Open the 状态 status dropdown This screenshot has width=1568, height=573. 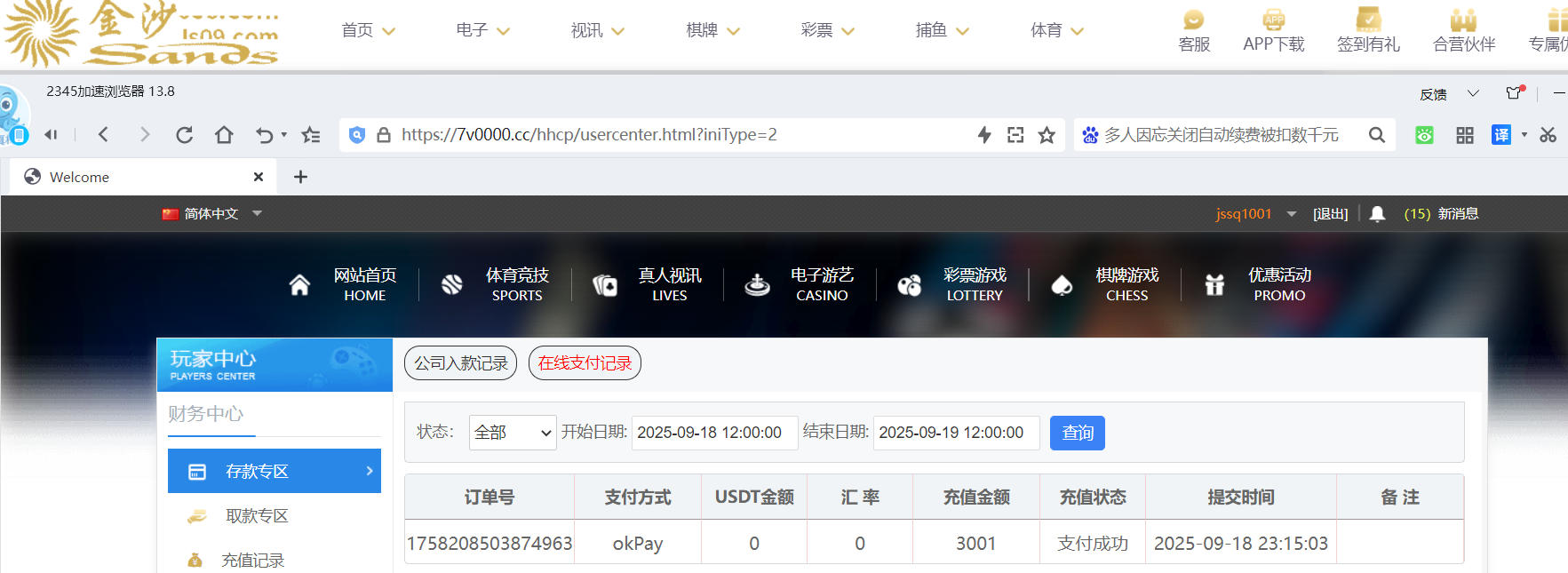tap(513, 433)
